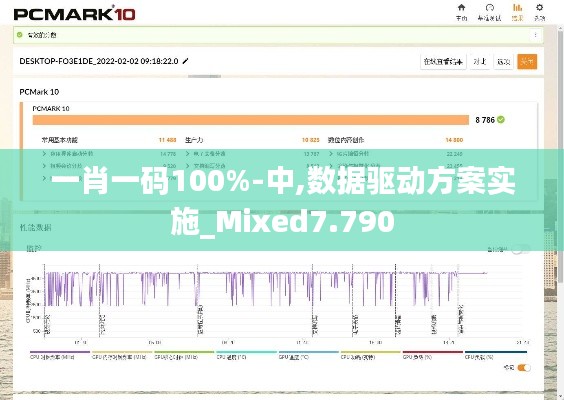The width and height of the screenshot is (564, 400).
Task: Toggle the yellow CPU power legend
Action: (x=370, y=355)
